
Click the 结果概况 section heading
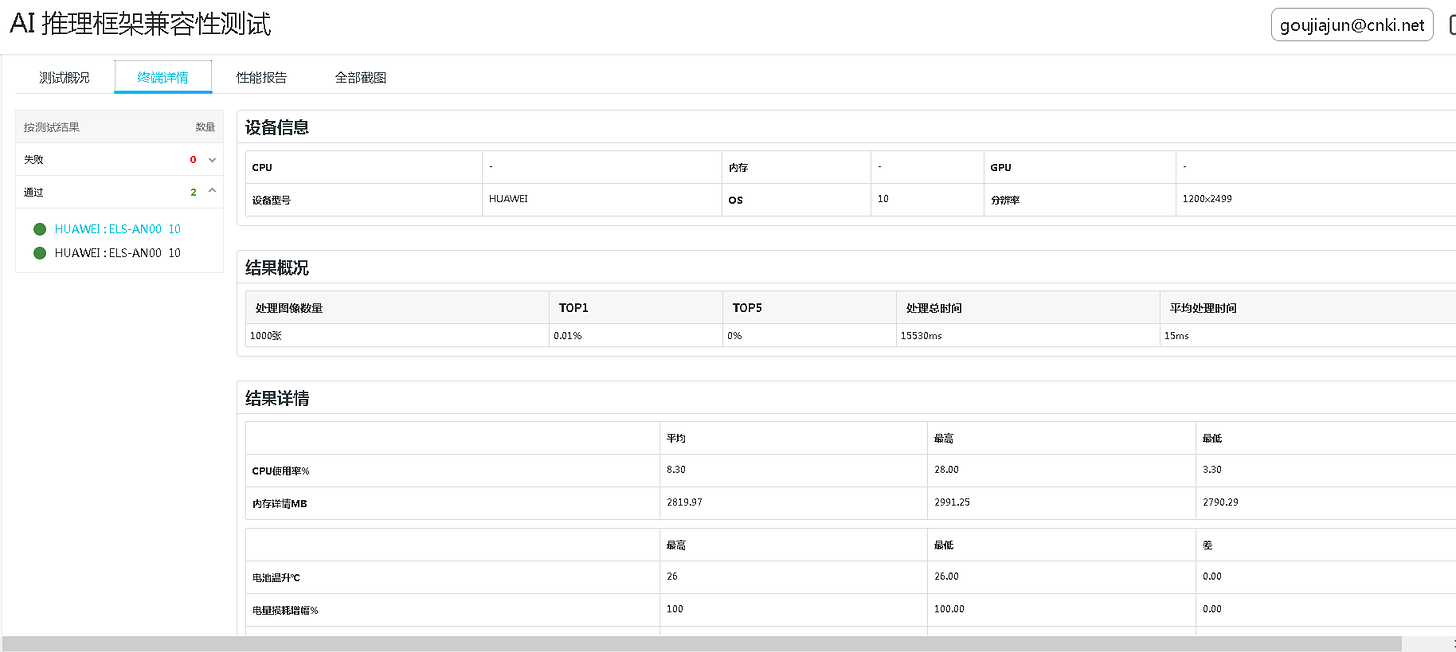(x=275, y=268)
